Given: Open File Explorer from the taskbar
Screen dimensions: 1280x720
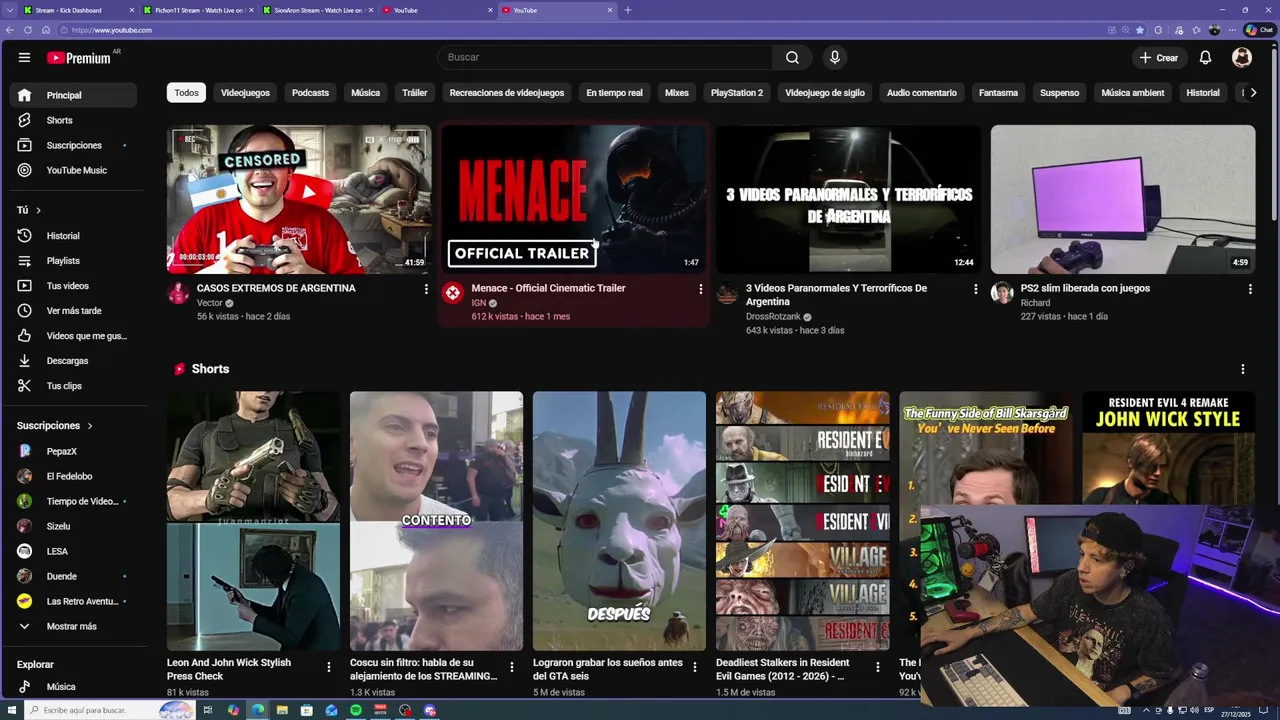Looking at the screenshot, I should coord(282,710).
